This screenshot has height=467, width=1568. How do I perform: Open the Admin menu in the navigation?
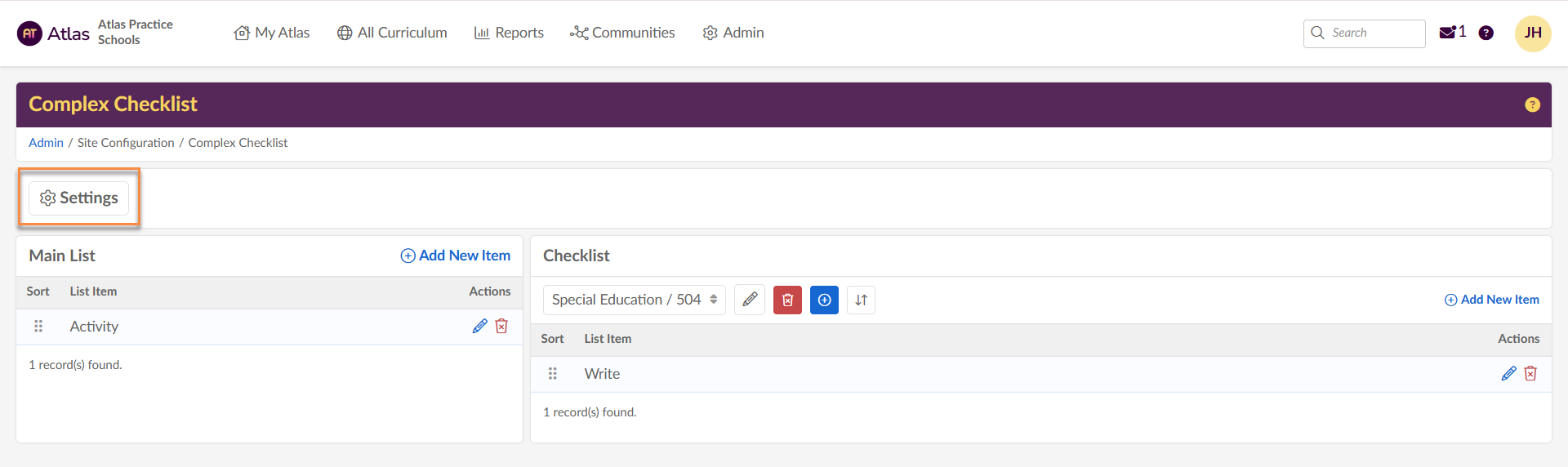pyautogui.click(x=733, y=33)
